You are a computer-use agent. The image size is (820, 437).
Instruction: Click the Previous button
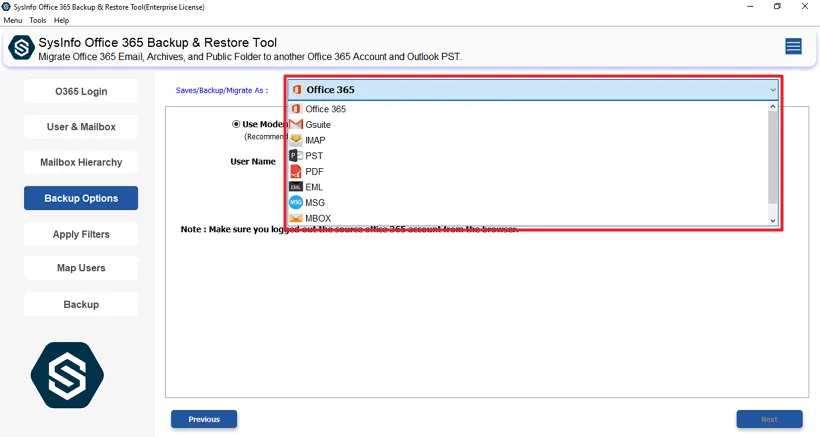coord(204,419)
